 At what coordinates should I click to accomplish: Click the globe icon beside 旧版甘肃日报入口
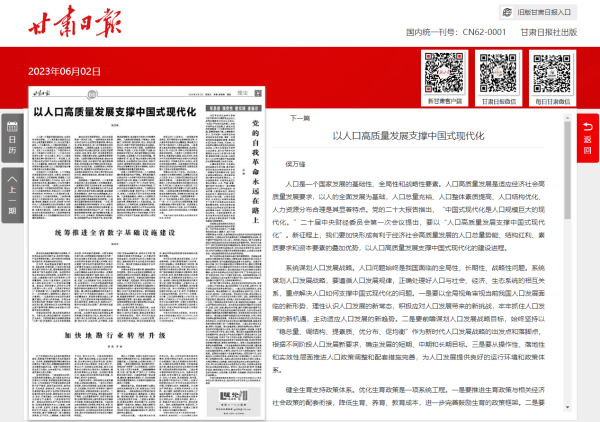tap(507, 12)
